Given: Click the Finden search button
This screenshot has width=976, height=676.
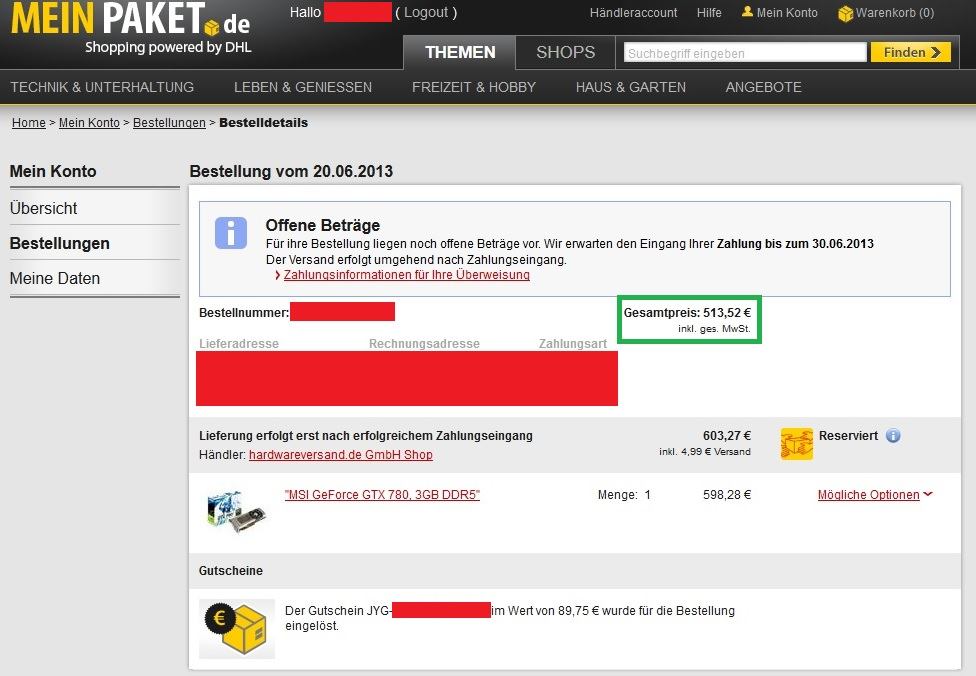Looking at the screenshot, I should click(911, 52).
